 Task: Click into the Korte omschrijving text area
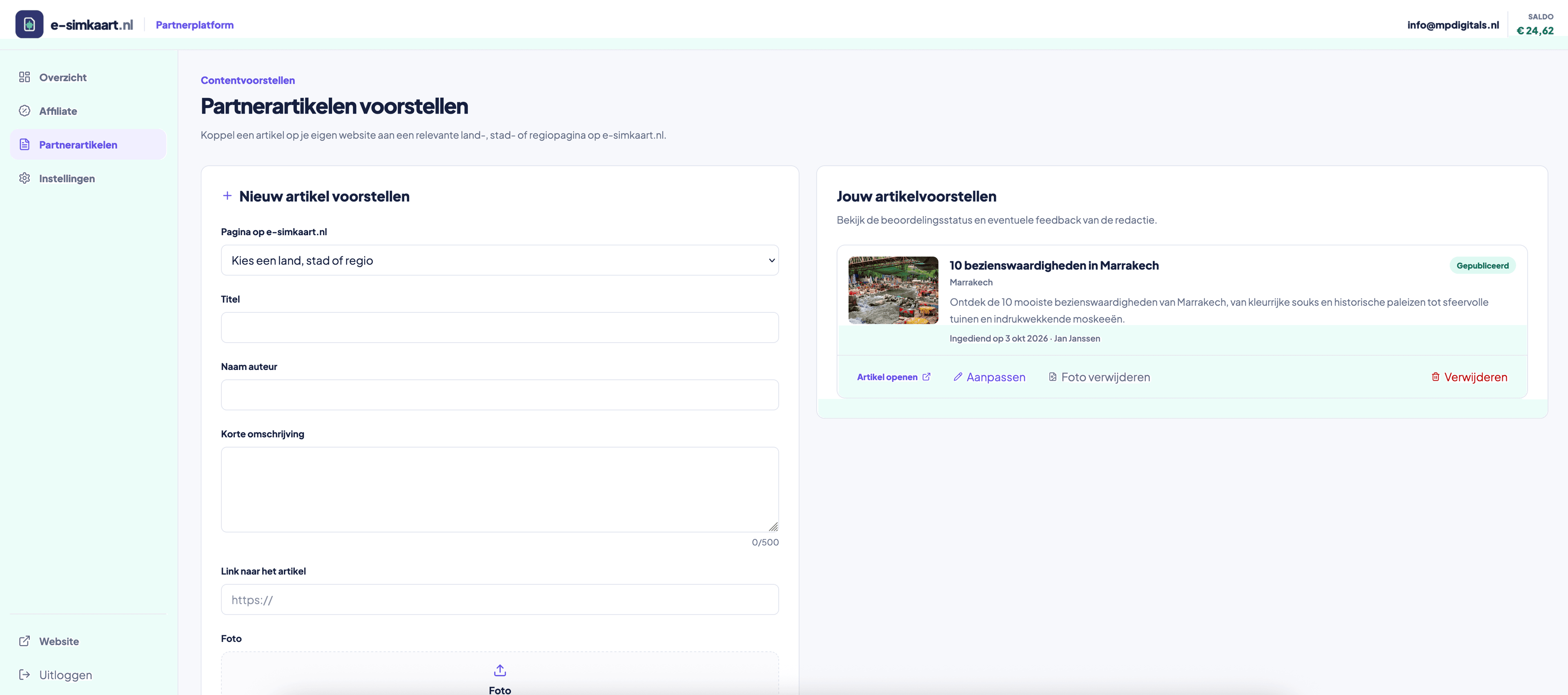[500, 490]
